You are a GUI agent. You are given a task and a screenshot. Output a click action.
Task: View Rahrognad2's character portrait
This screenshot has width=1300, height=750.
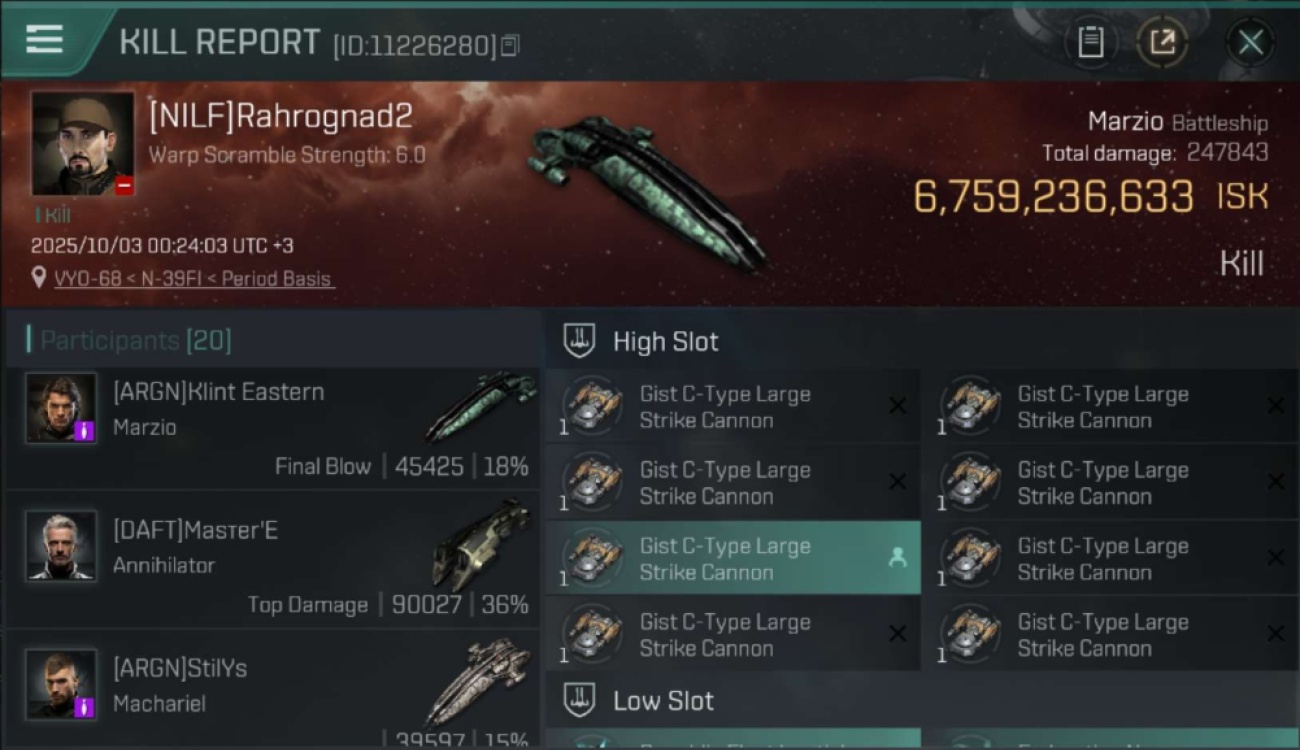coord(82,143)
